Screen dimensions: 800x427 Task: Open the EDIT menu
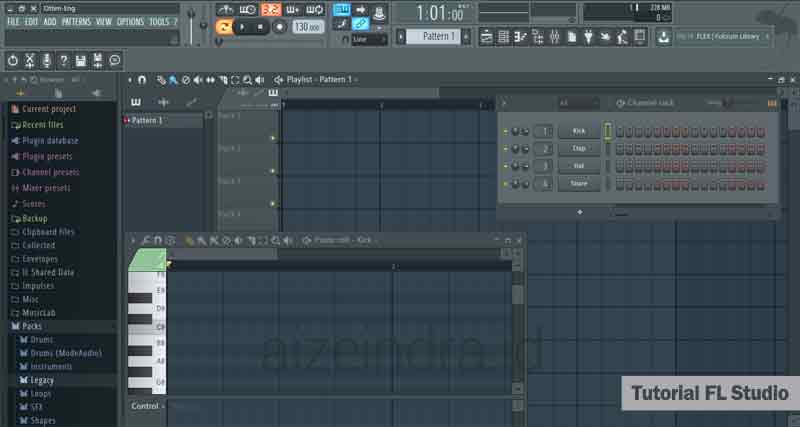[32, 21]
